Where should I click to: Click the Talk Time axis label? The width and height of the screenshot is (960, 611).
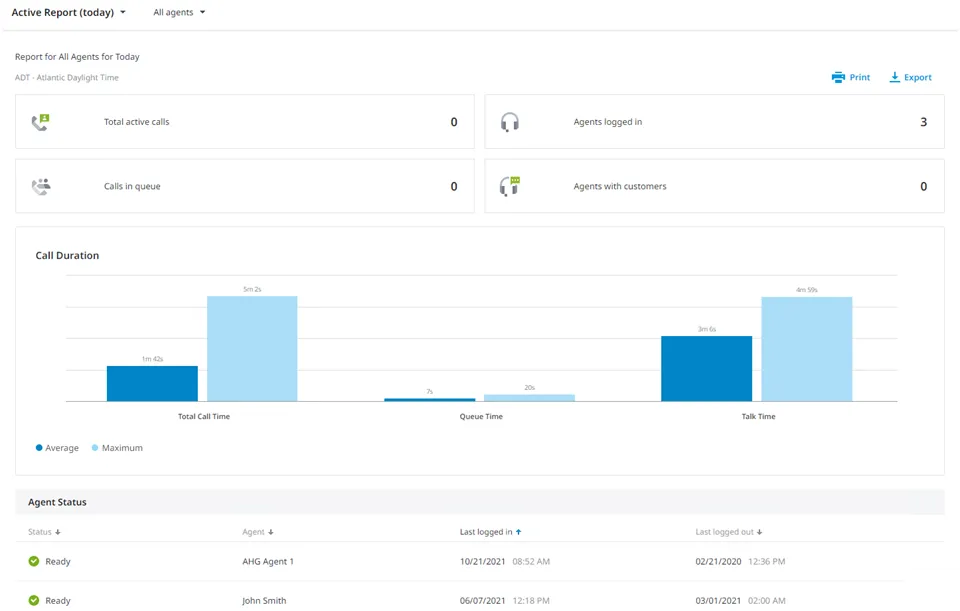pyautogui.click(x=759, y=416)
